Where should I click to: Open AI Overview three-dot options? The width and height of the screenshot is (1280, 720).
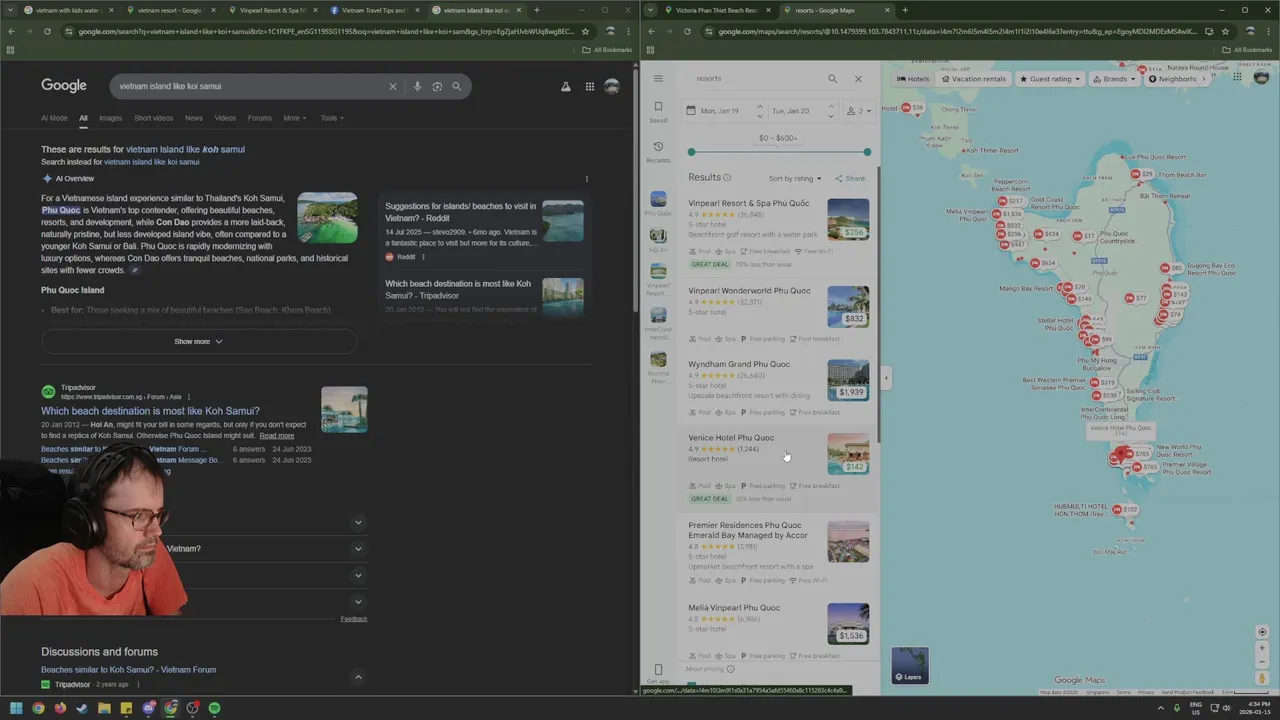[x=587, y=179]
